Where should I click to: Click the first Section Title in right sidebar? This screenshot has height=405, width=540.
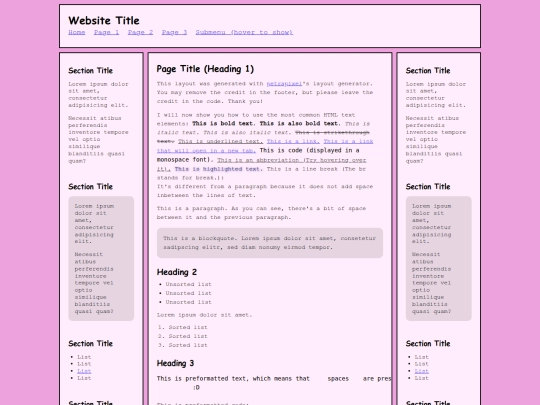[428, 71]
